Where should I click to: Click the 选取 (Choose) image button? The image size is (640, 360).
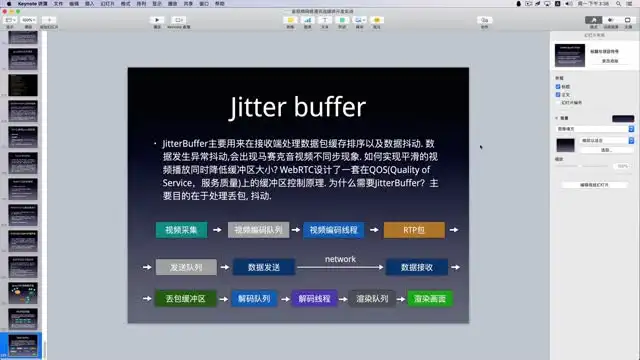click(606, 150)
